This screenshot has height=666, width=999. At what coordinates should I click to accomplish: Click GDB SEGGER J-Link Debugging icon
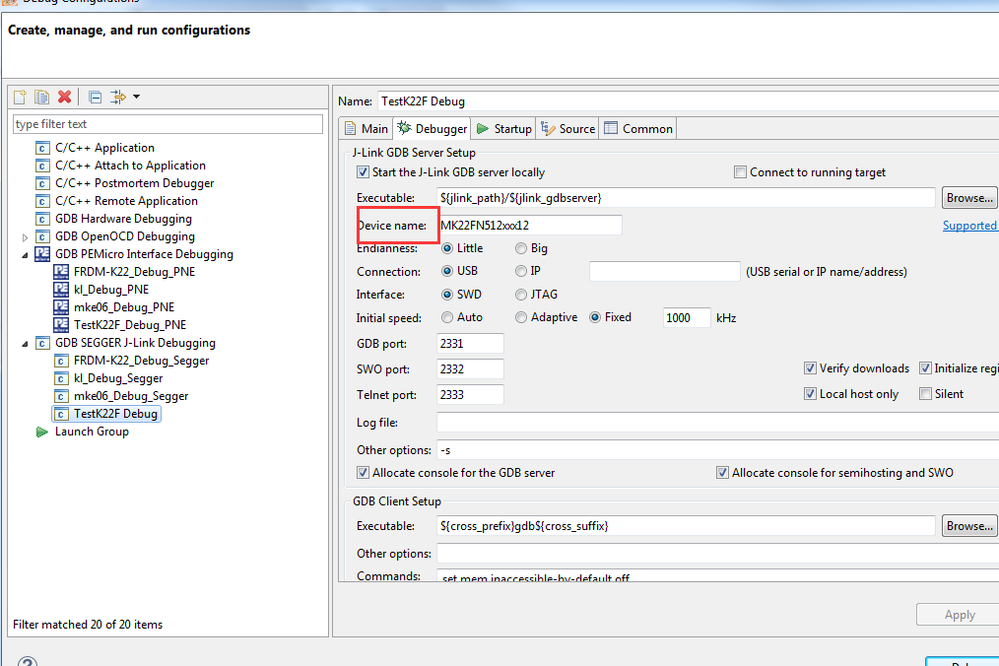tap(42, 344)
